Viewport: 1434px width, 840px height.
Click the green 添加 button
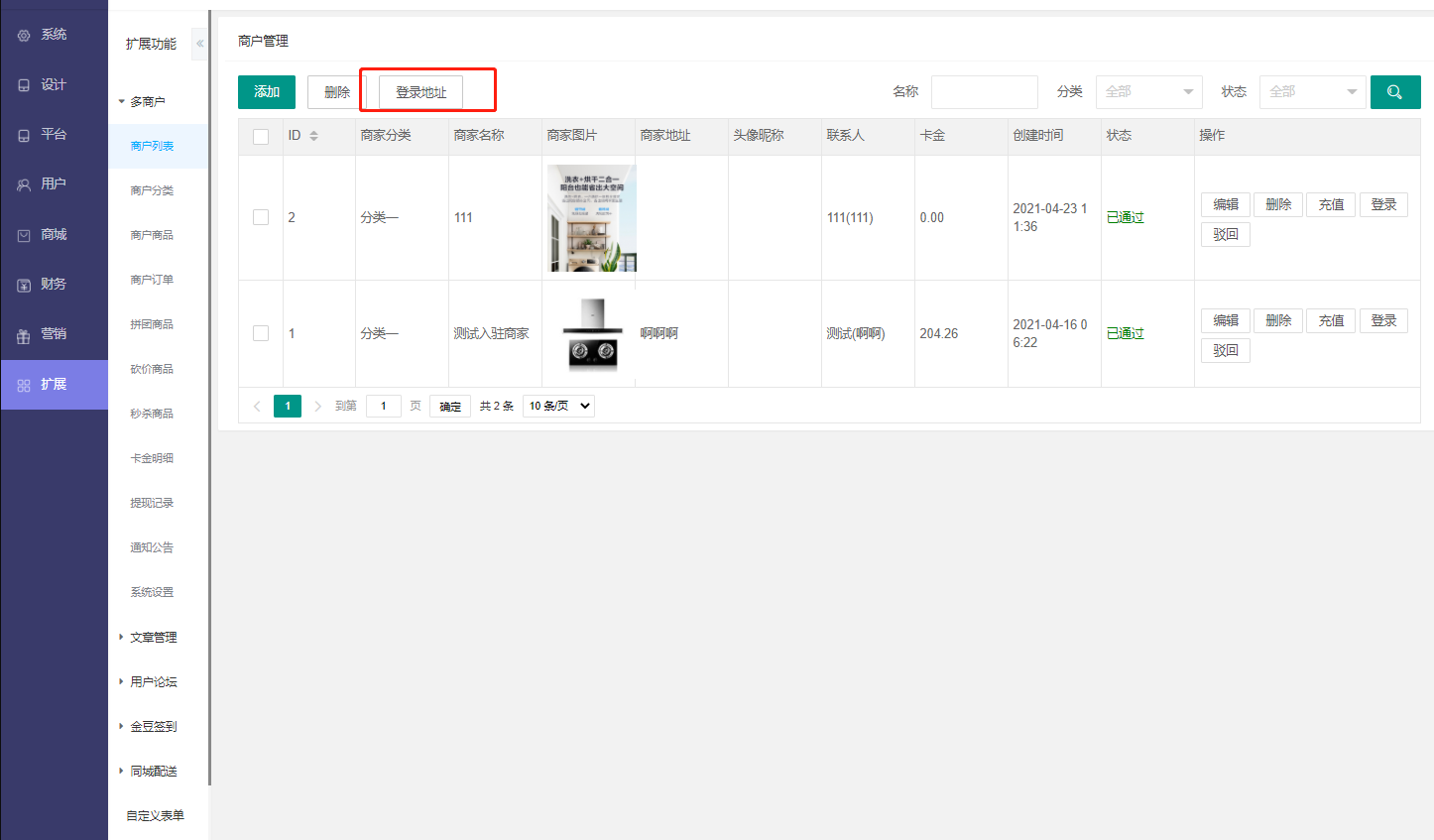(x=267, y=92)
